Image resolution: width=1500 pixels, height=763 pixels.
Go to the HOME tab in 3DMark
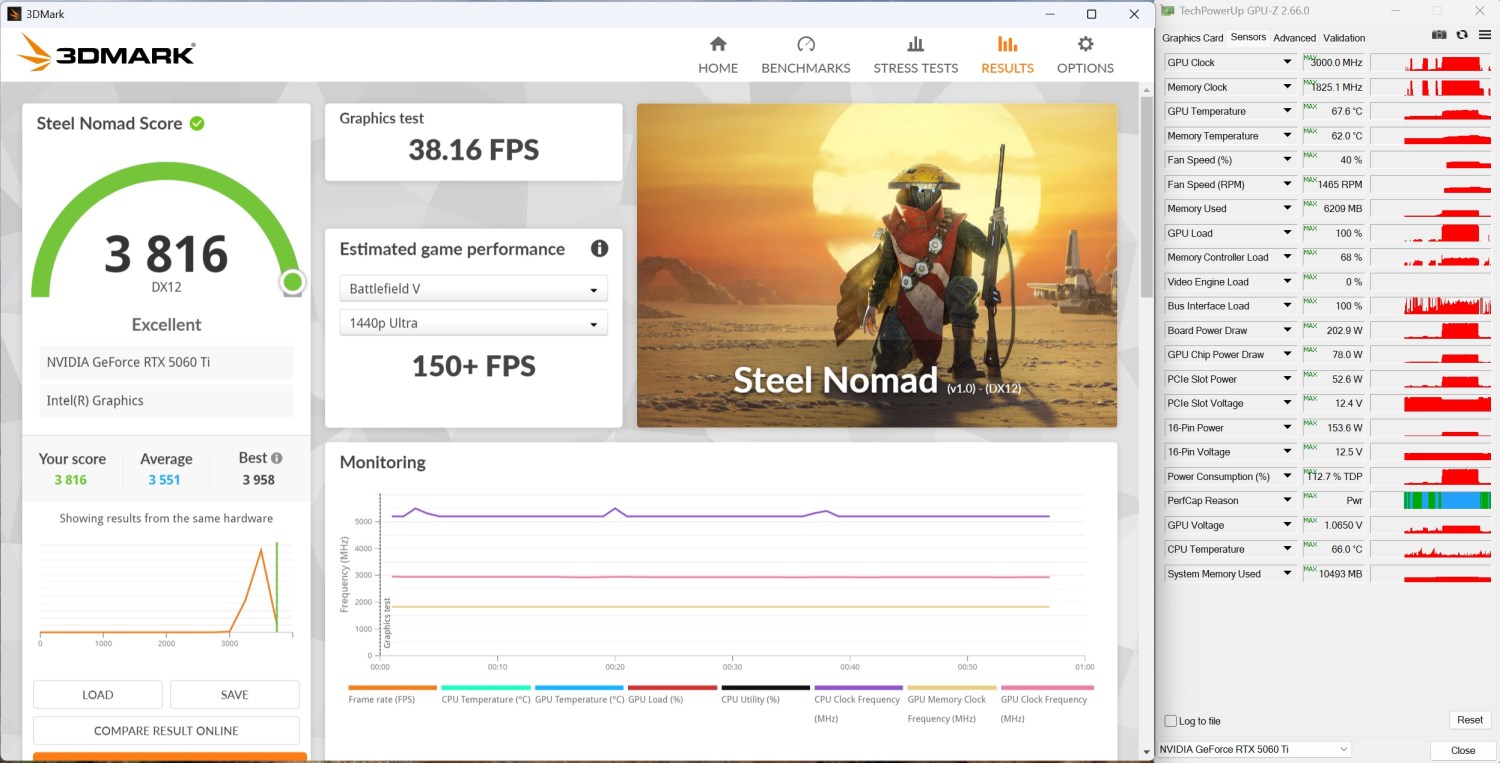(x=718, y=56)
